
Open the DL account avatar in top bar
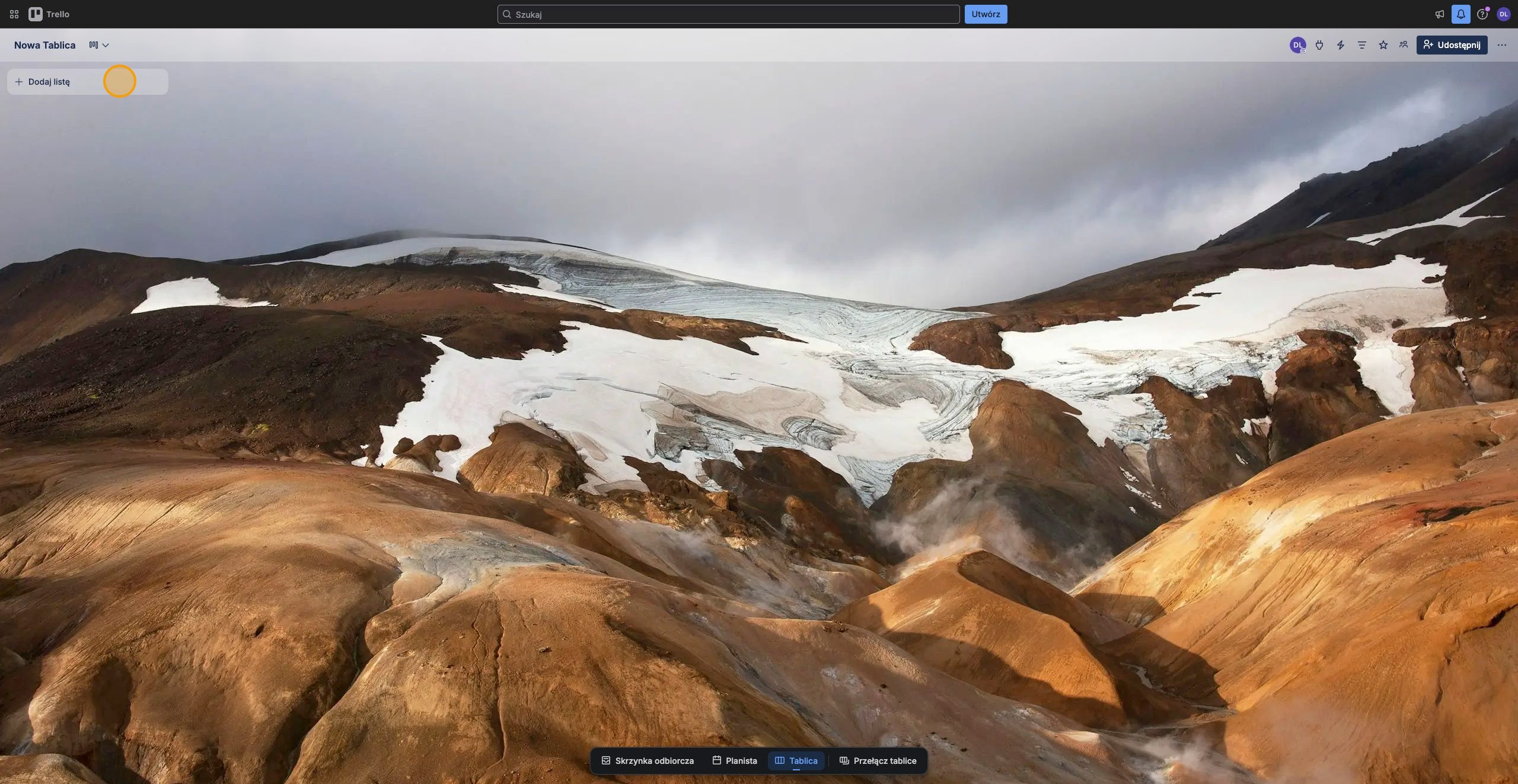click(1504, 14)
